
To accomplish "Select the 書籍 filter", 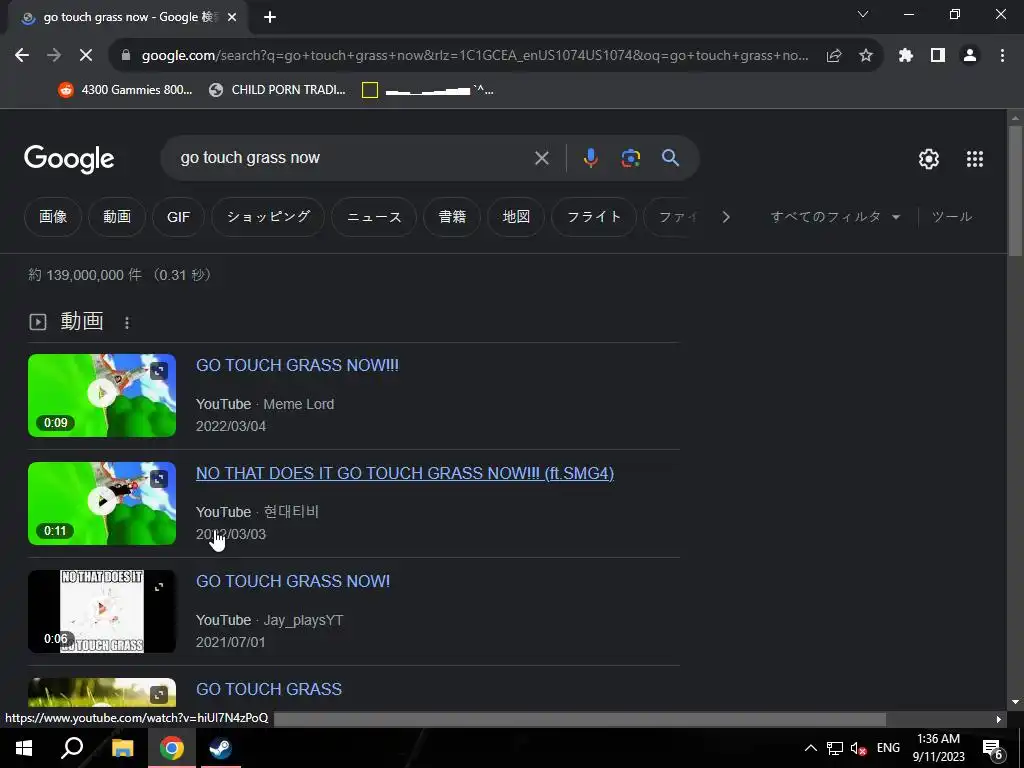I will pyautogui.click(x=452, y=217).
